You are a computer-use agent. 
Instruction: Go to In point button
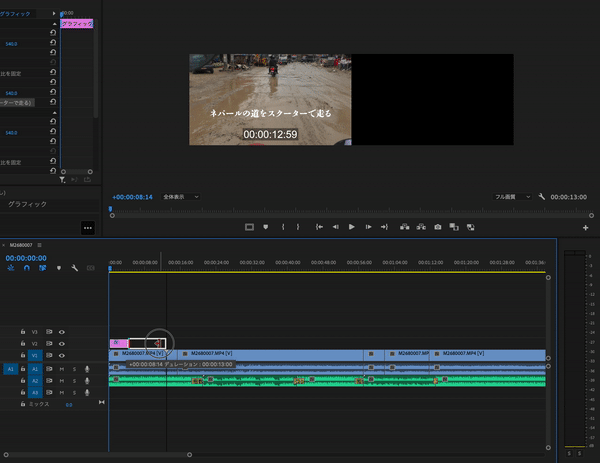click(x=319, y=227)
